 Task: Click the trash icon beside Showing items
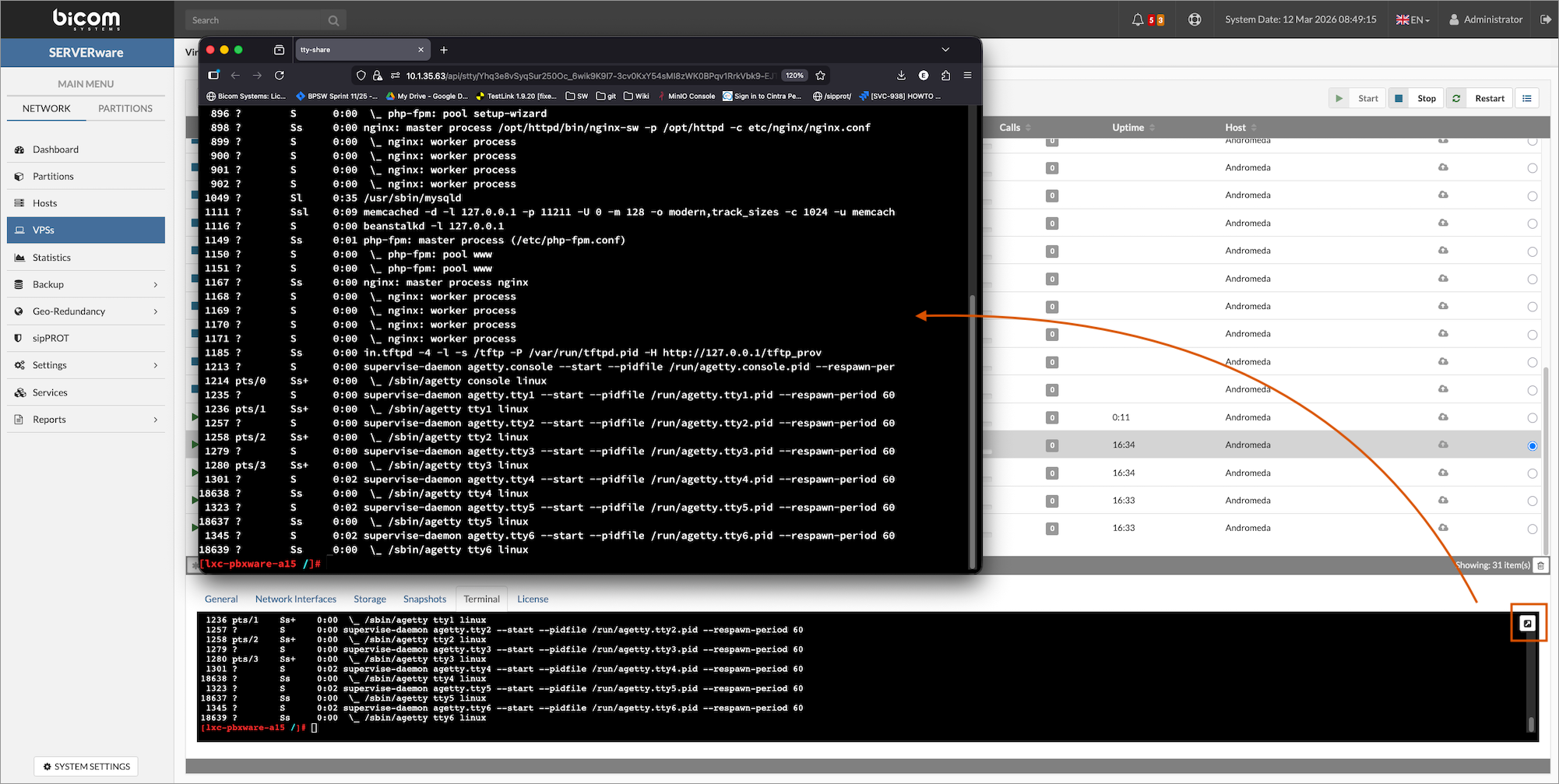(x=1540, y=565)
